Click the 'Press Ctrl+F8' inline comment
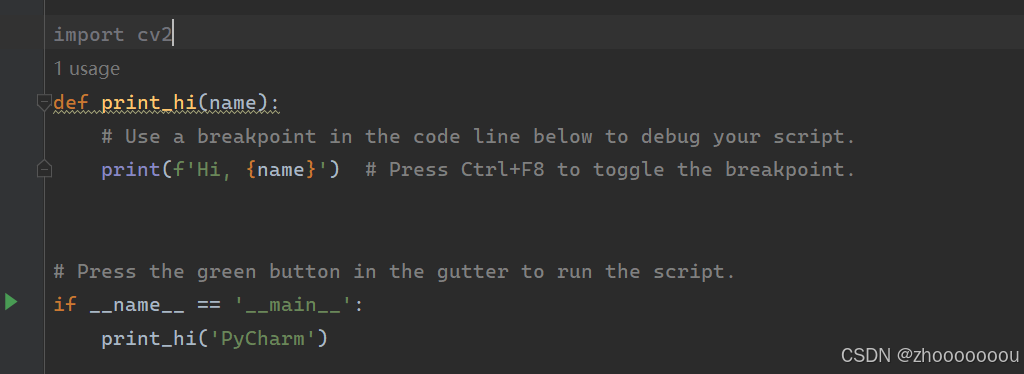 610,170
